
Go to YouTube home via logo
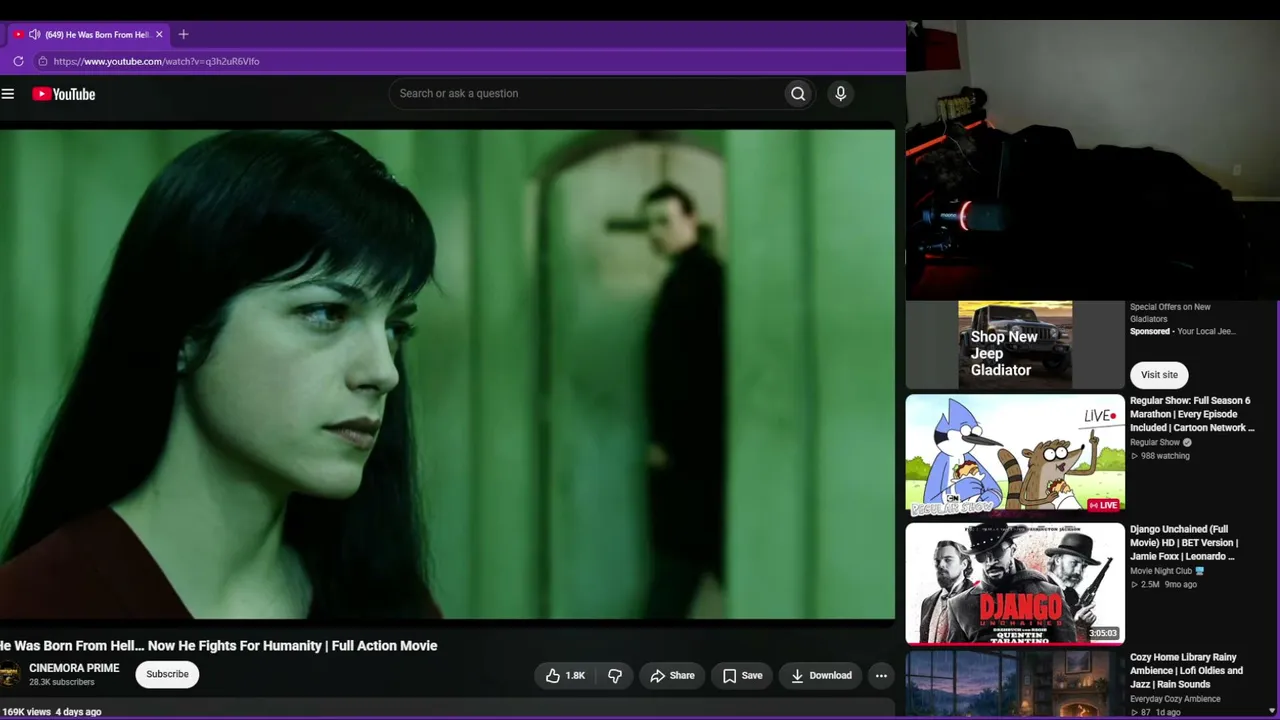[63, 94]
